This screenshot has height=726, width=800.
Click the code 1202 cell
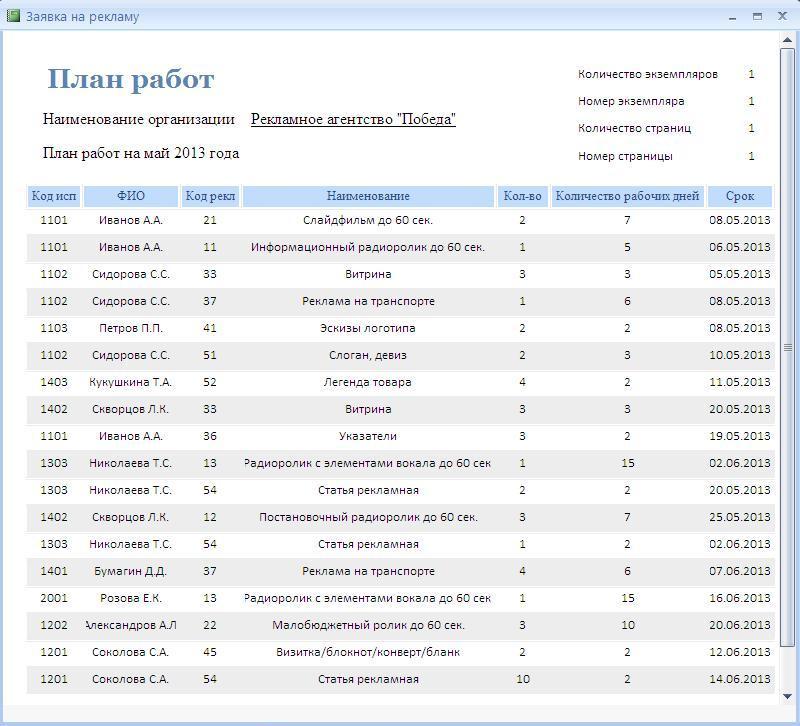[54, 625]
